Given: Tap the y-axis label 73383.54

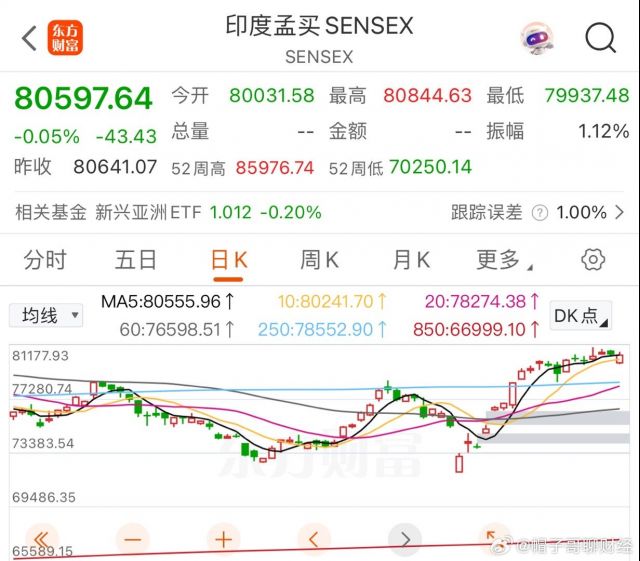Looking at the screenshot, I should point(43,443).
